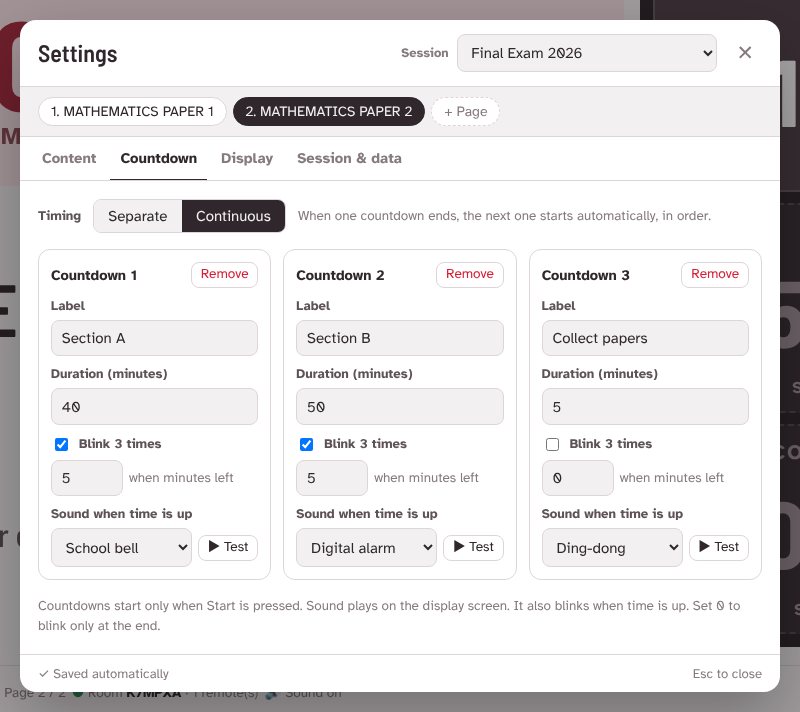The image size is (800, 712).
Task: Click the Esc to close hint
Action: [727, 674]
